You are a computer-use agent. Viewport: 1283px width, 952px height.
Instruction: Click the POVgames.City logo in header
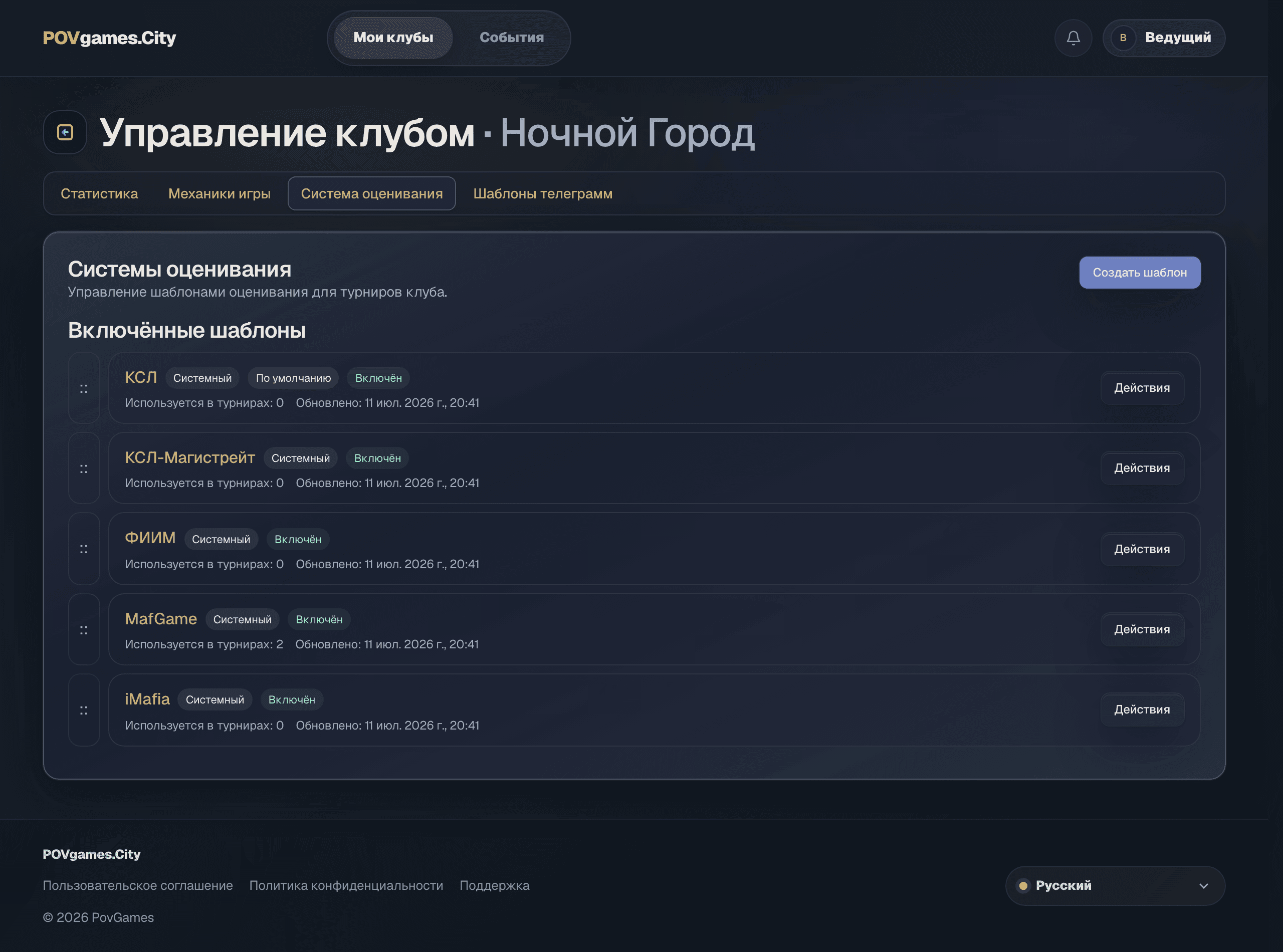click(x=110, y=38)
